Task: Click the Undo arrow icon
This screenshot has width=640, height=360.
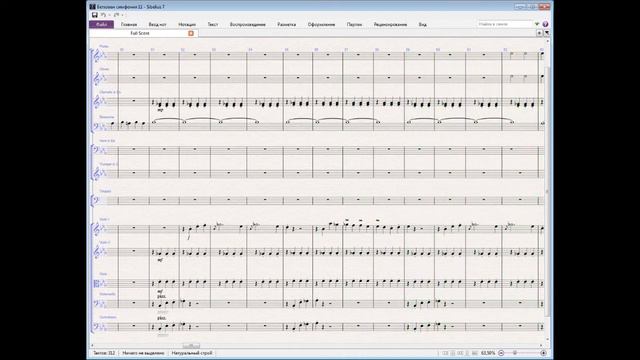Action: pos(104,15)
